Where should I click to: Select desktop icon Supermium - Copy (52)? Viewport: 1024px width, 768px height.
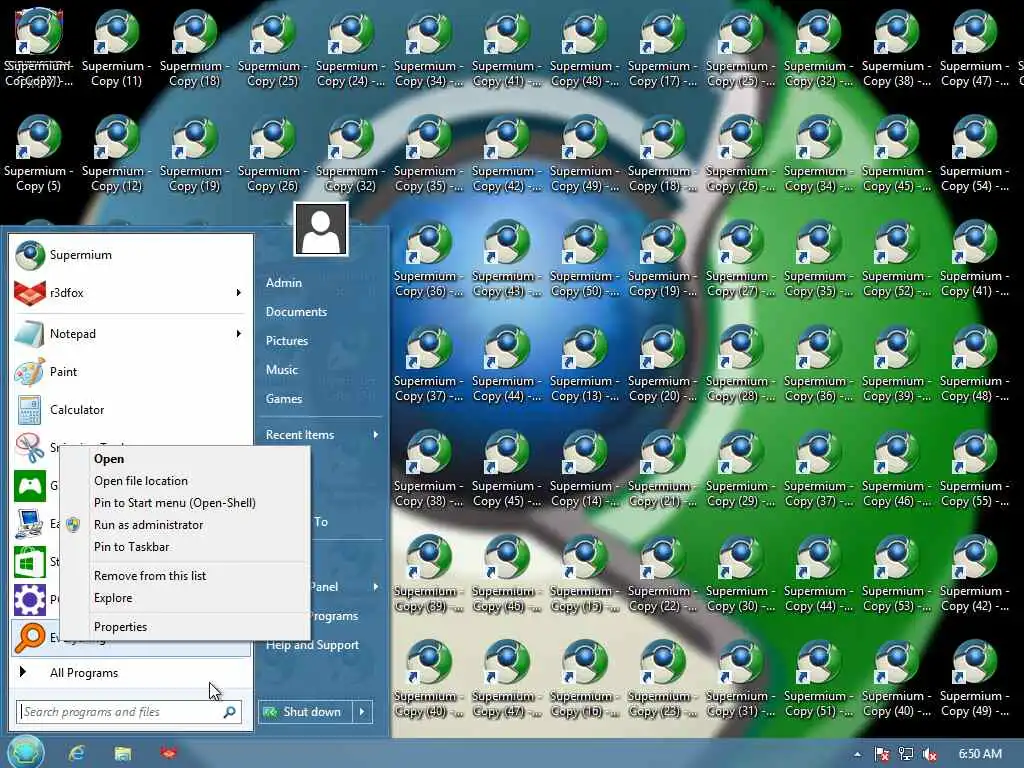pyautogui.click(x=897, y=258)
